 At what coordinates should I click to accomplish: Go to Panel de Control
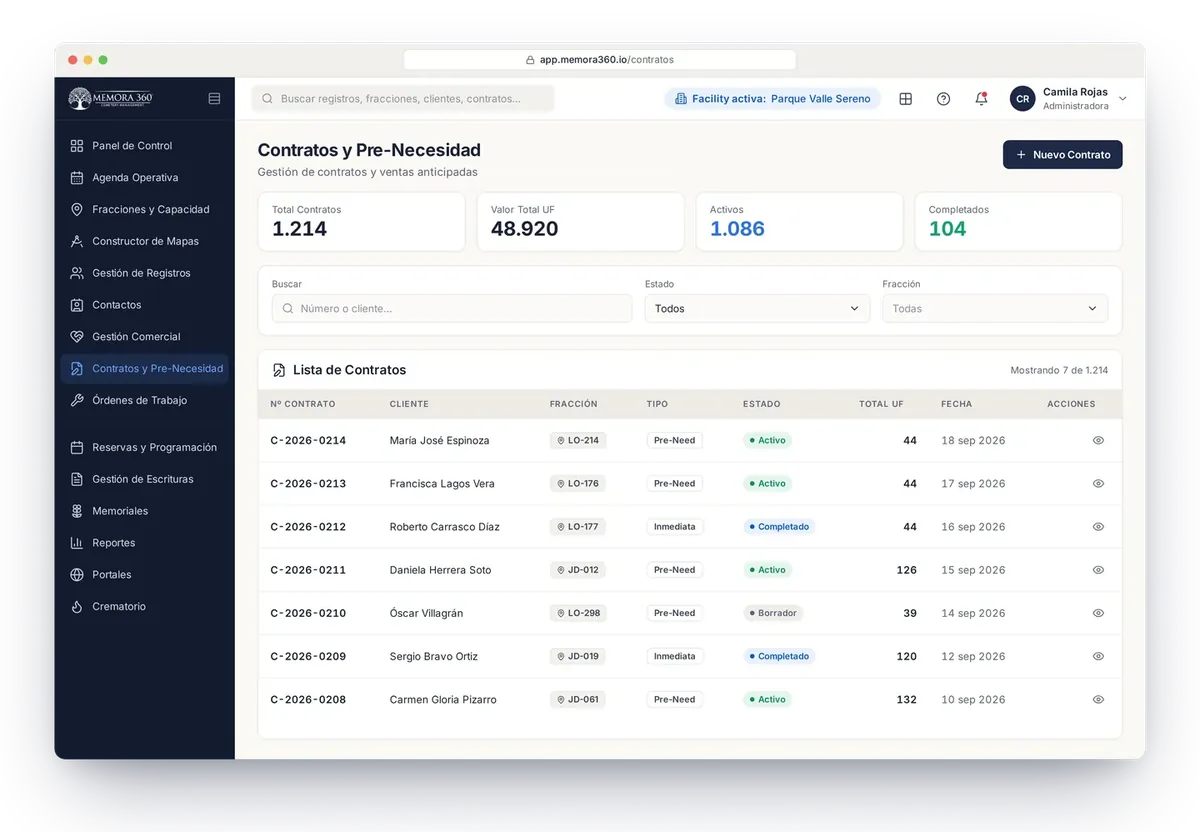pos(144,146)
